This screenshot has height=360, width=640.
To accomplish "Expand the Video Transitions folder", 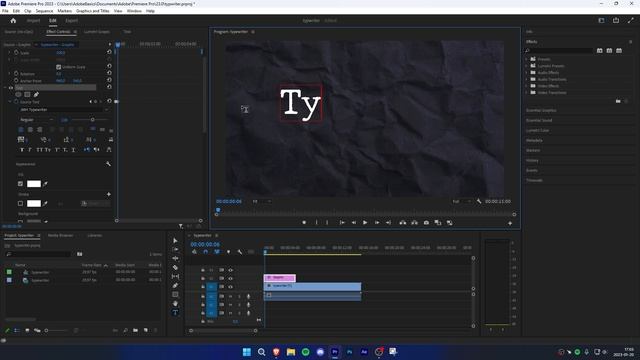I will [x=527, y=93].
